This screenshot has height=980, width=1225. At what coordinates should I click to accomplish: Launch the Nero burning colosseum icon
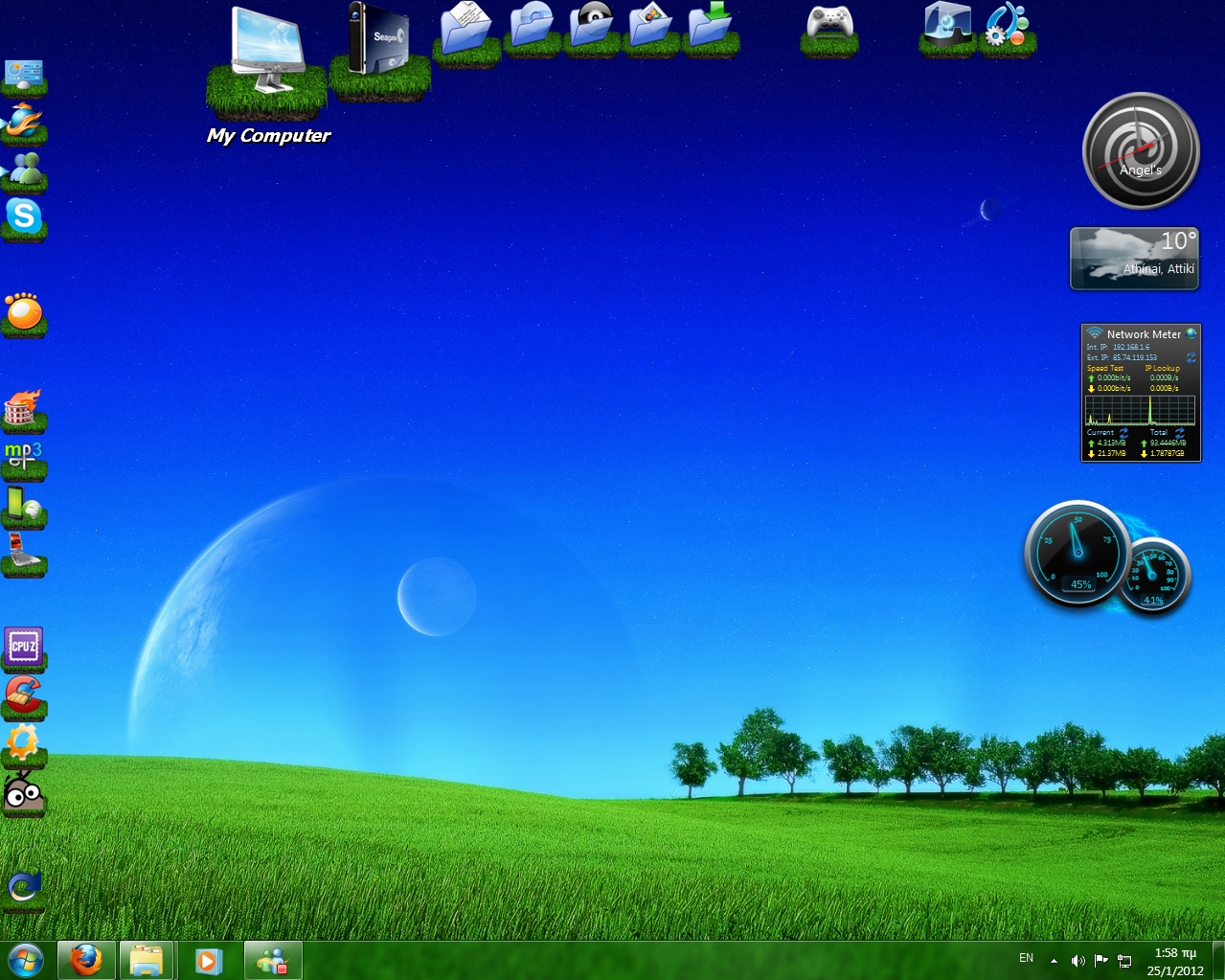click(x=24, y=409)
